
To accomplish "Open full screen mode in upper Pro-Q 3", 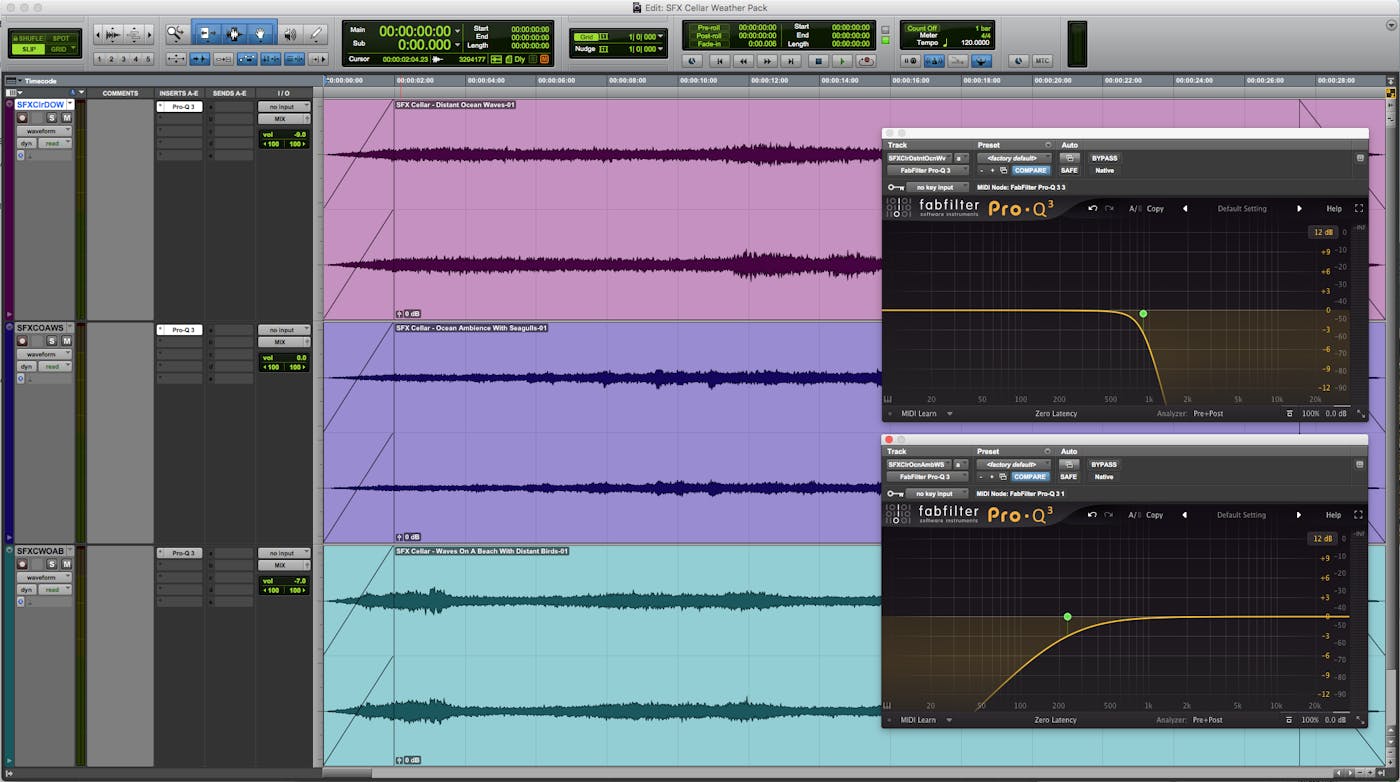I will click(x=1359, y=208).
